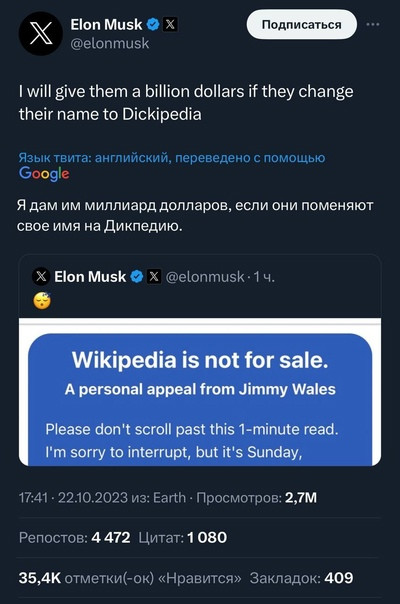Click the translation language notice link
The height and width of the screenshot is (604, 400).
point(172,158)
